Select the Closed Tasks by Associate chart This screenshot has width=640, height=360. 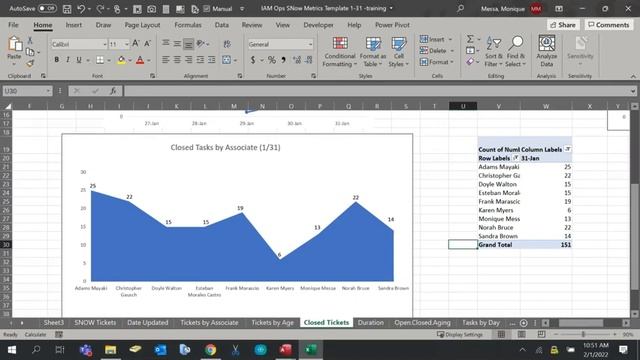pyautogui.click(x=237, y=225)
